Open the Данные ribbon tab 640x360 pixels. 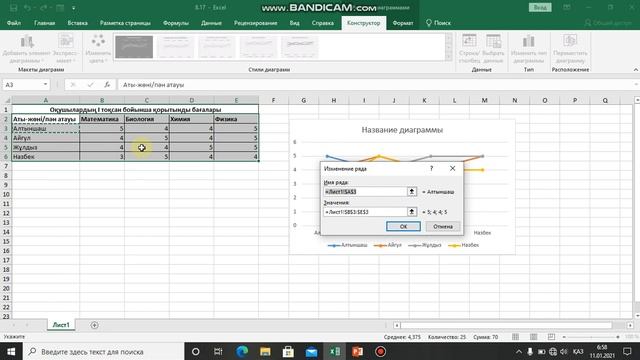tap(211, 23)
